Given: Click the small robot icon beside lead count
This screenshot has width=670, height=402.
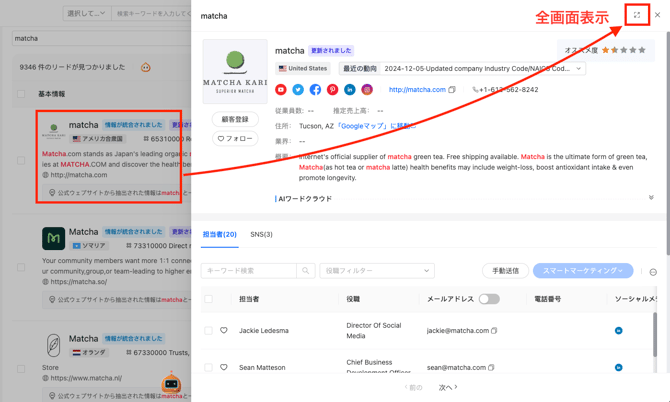Looking at the screenshot, I should 146,67.
